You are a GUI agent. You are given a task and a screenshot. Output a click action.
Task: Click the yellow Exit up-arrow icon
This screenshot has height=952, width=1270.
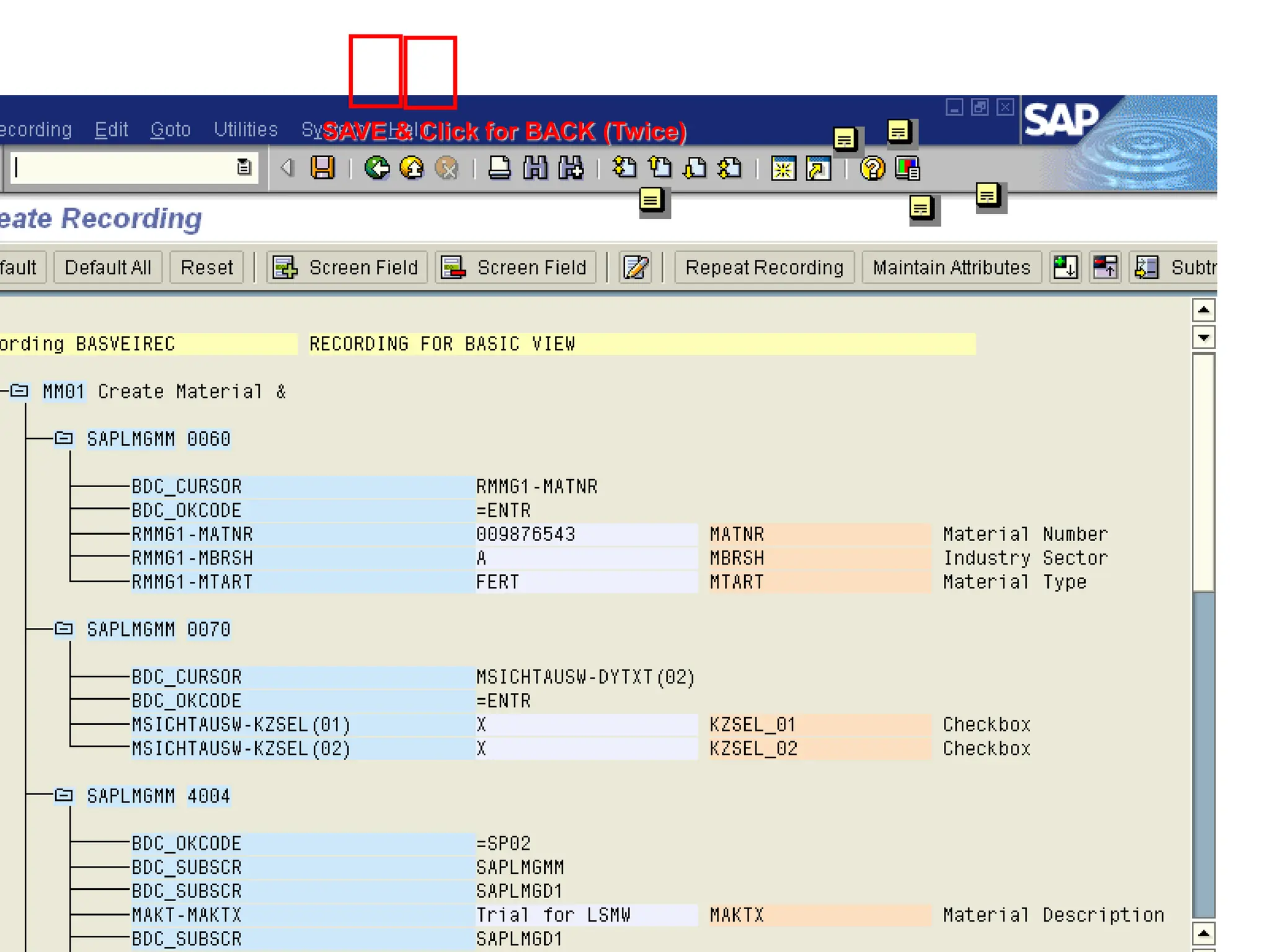[412, 168]
